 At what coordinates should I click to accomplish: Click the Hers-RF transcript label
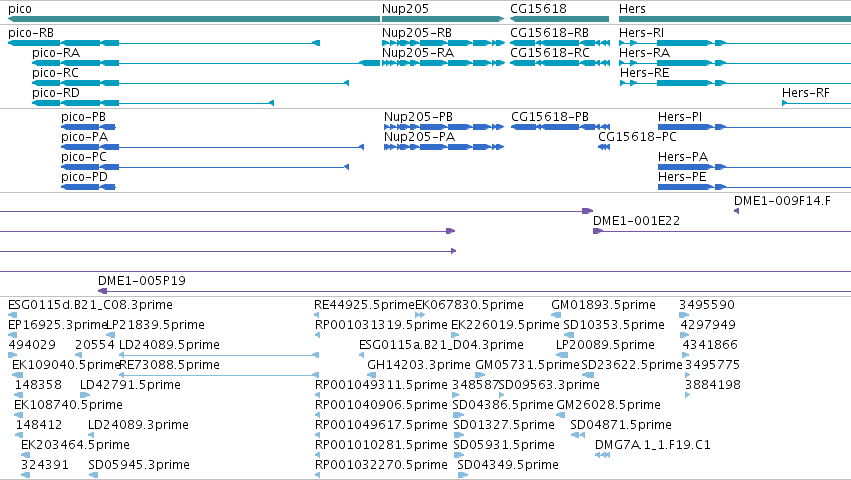pyautogui.click(x=805, y=93)
